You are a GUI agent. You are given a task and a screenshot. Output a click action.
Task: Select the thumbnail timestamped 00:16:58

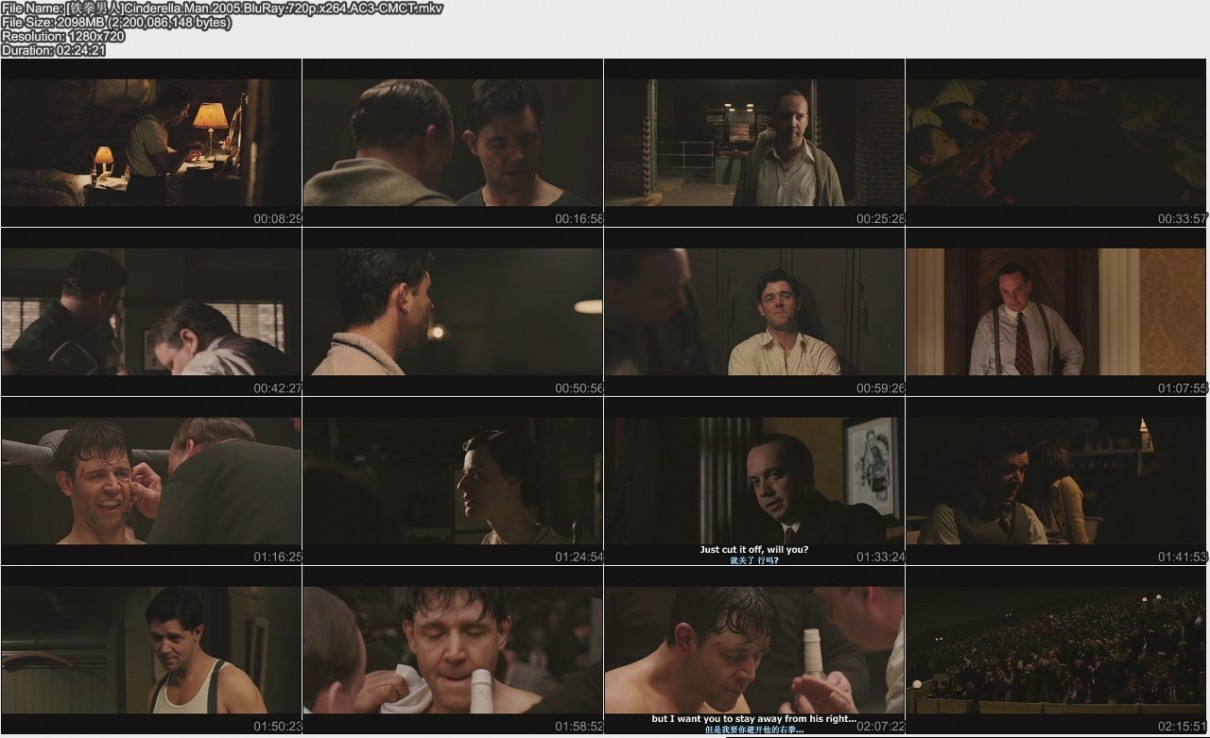pyautogui.click(x=453, y=142)
